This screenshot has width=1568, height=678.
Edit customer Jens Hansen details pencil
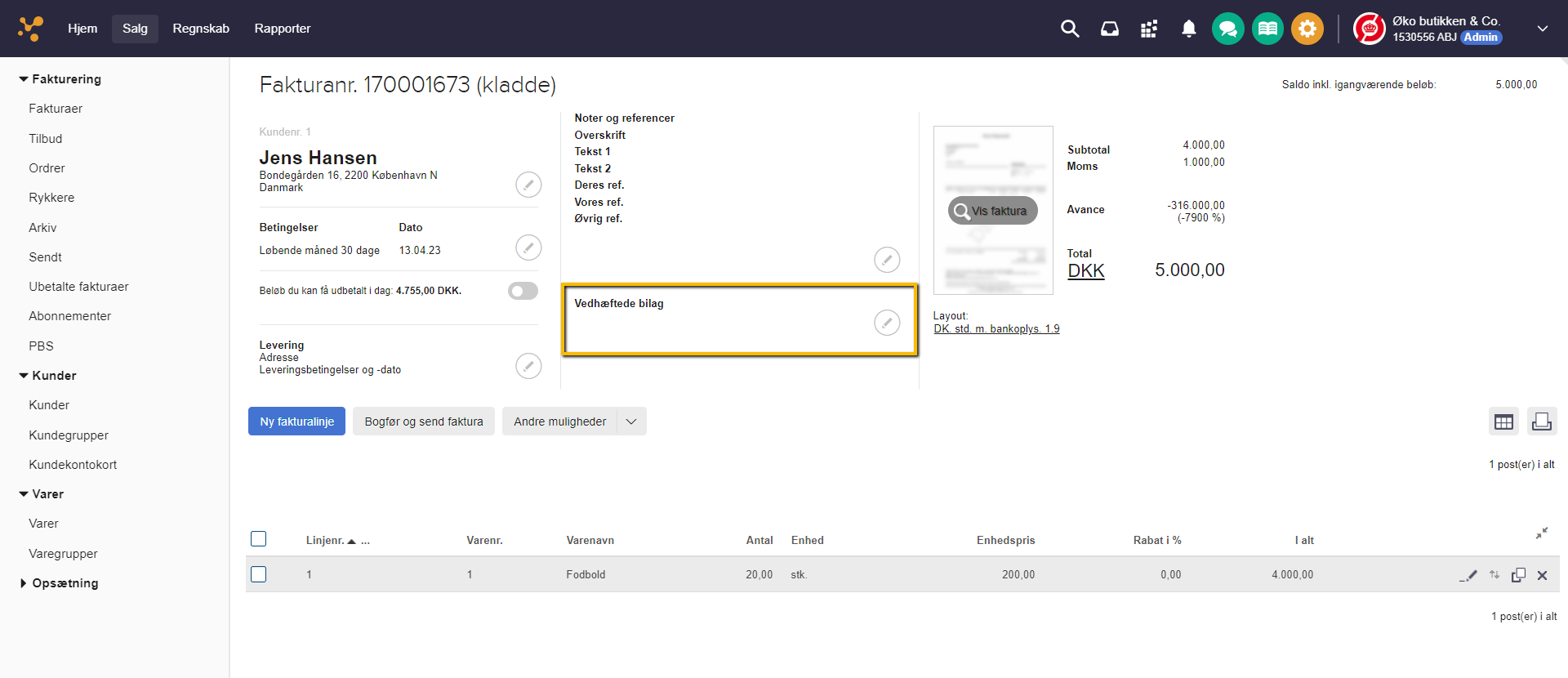point(528,185)
